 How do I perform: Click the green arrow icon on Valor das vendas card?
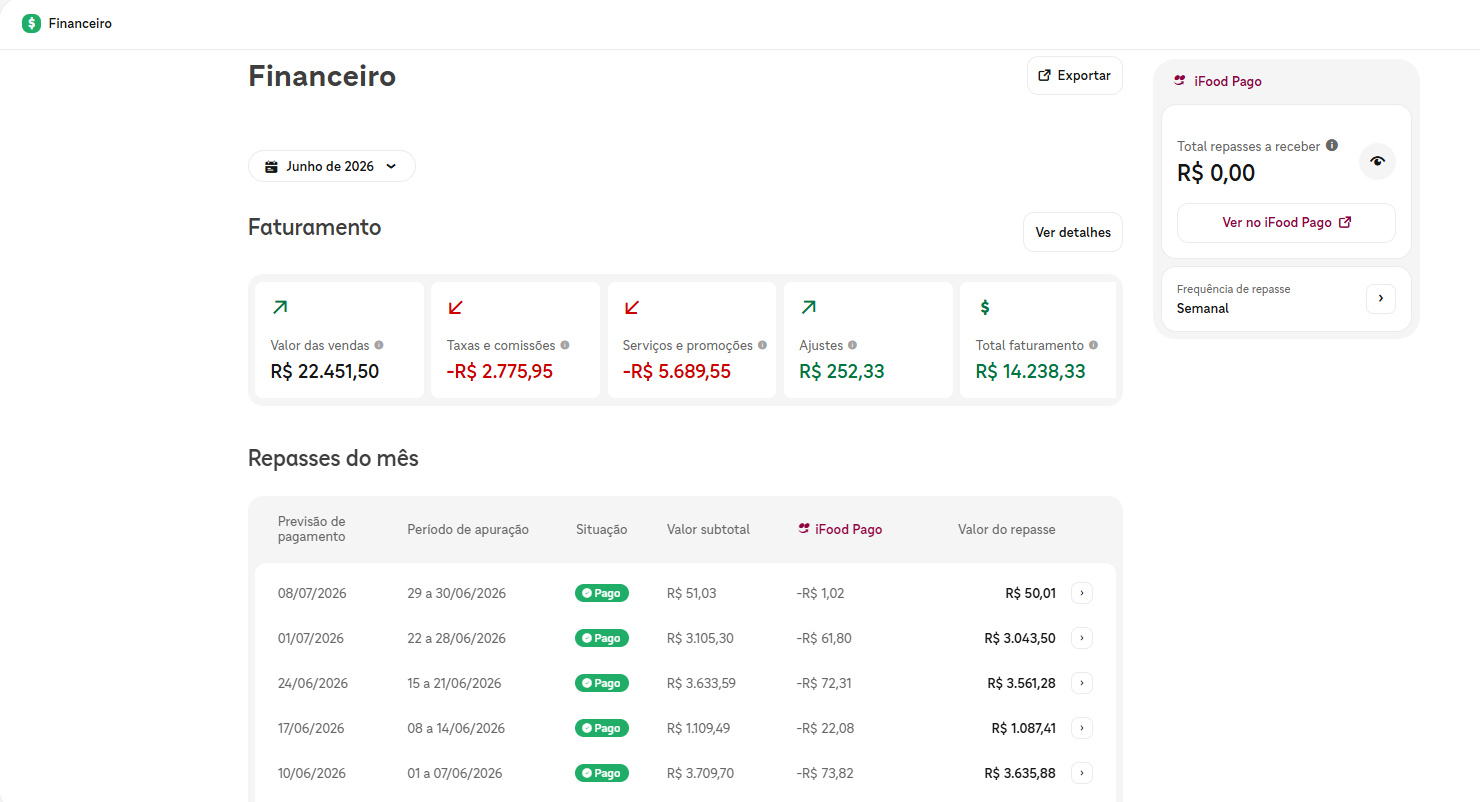(x=280, y=307)
